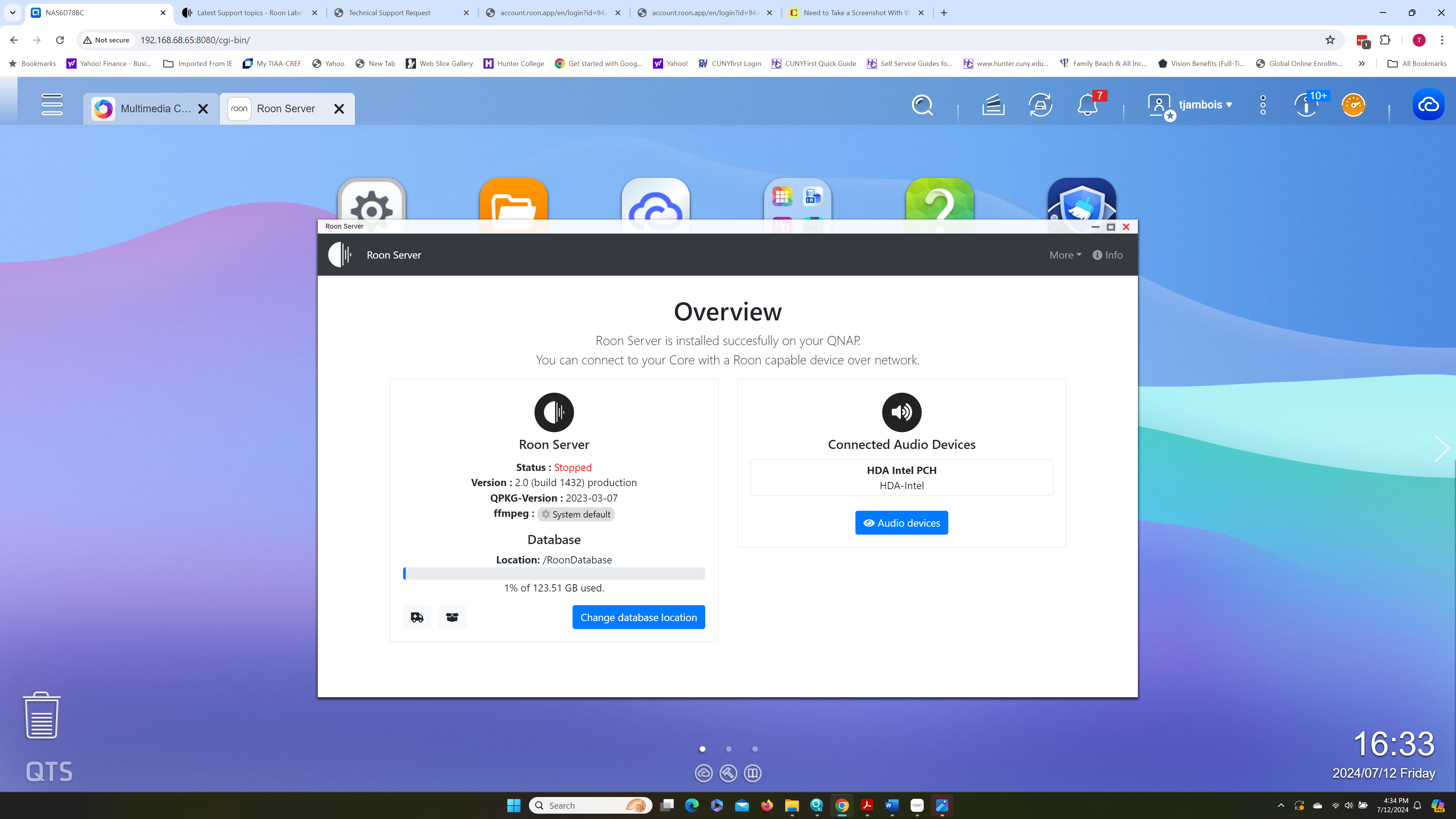Open Windows Start button
The height and width of the screenshot is (819, 1456).
click(x=513, y=805)
